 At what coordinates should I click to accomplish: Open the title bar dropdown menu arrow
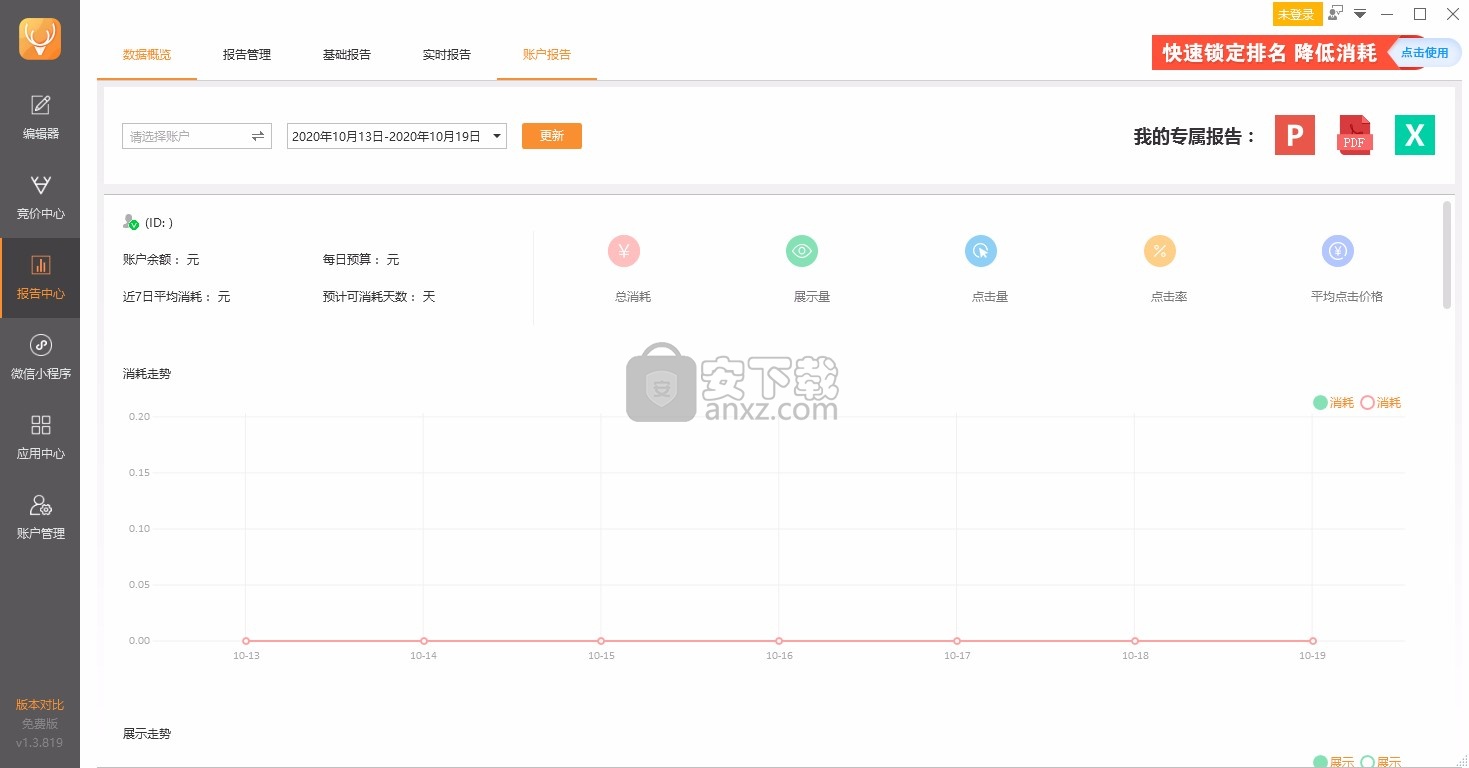(1360, 14)
